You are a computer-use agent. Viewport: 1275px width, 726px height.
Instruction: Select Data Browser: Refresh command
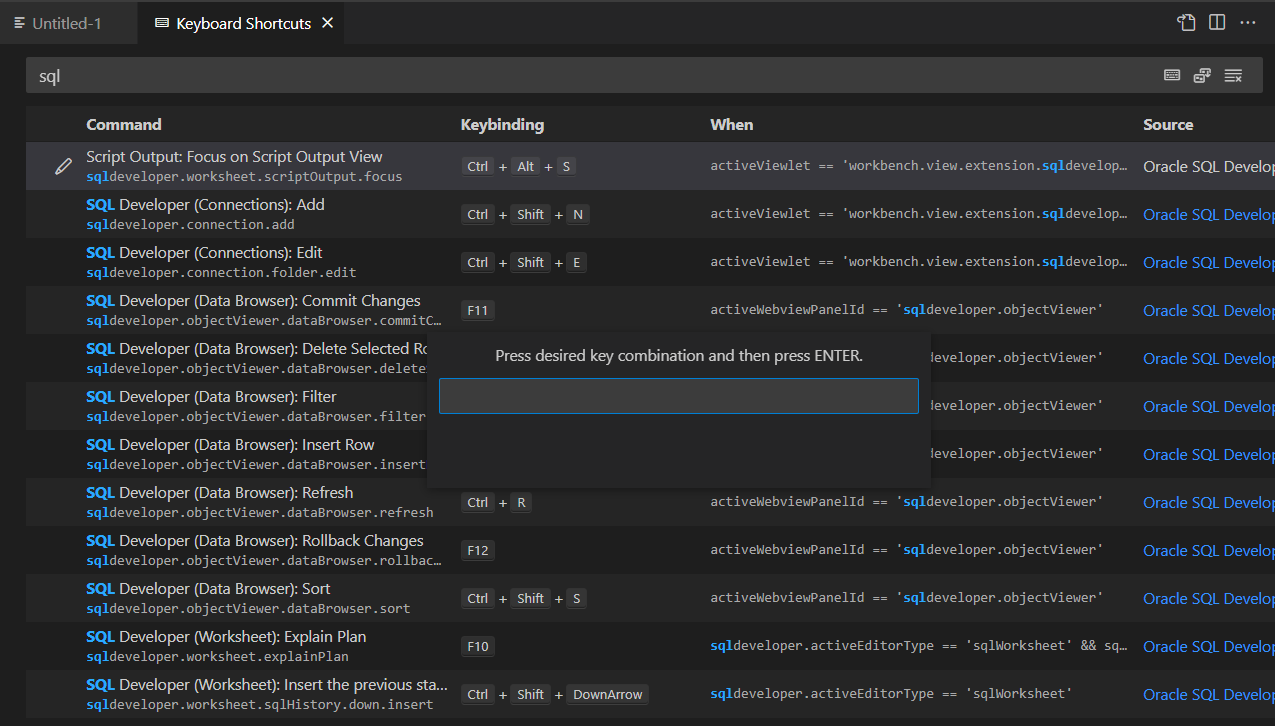click(x=219, y=492)
